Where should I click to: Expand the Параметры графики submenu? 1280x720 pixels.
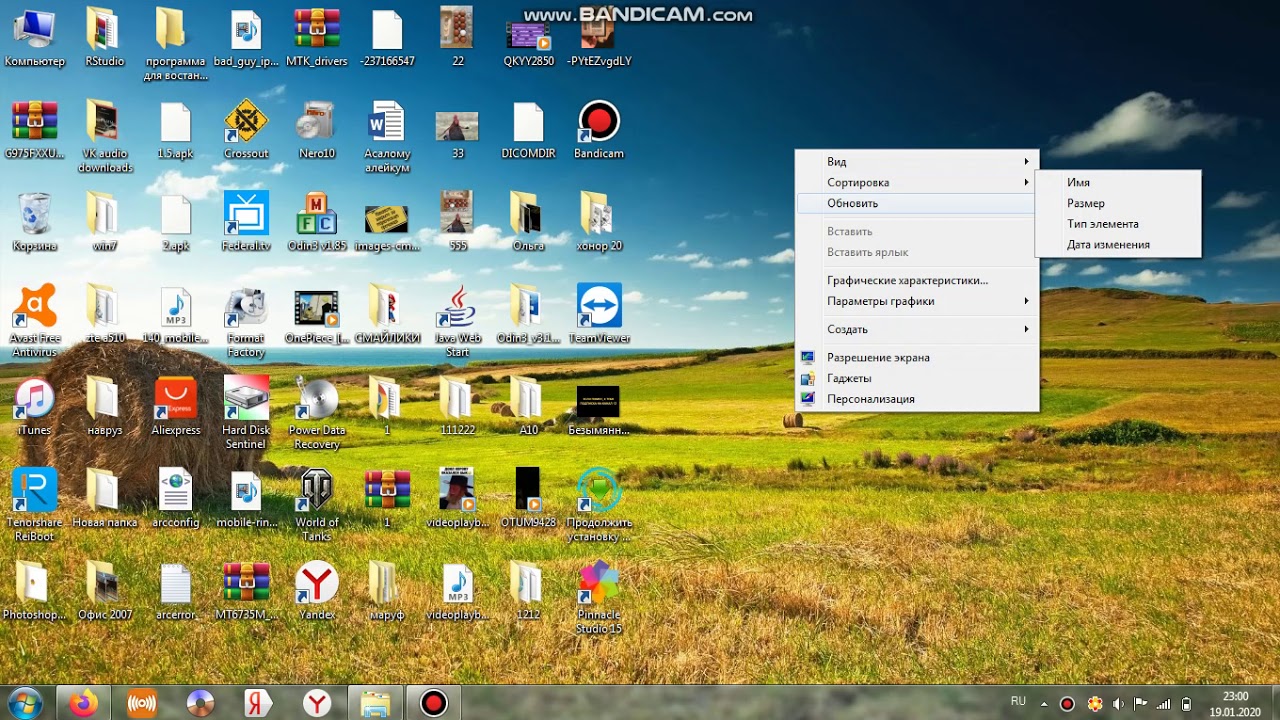pos(917,301)
